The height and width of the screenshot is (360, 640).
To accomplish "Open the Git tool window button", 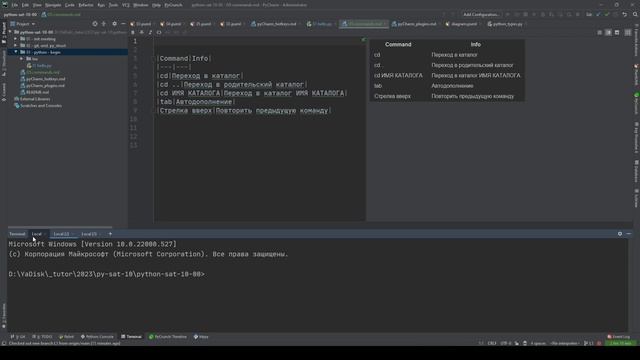I will (18, 337).
